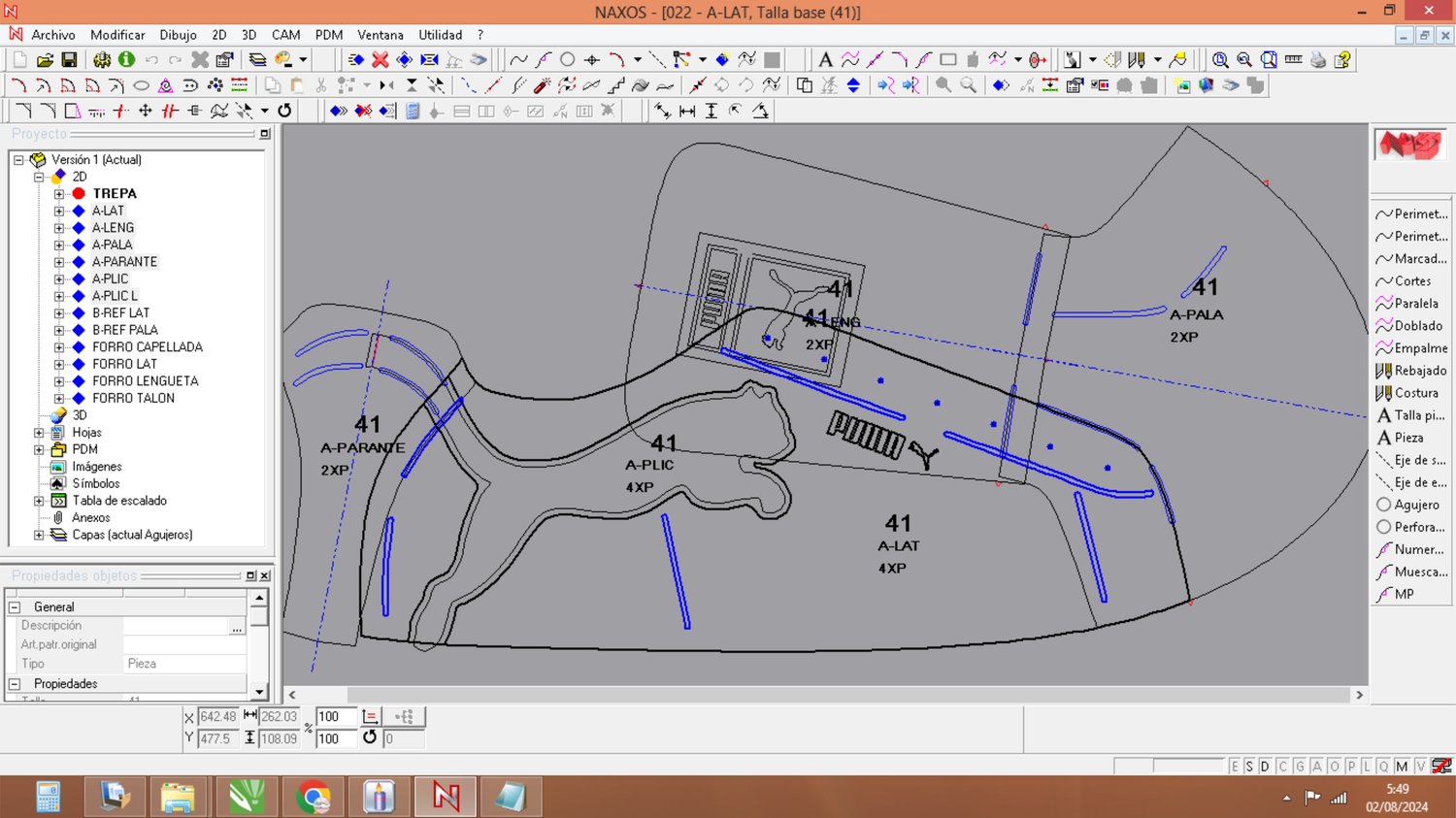
Task: Open the palette icon dropdown arrow
Action: (303, 60)
